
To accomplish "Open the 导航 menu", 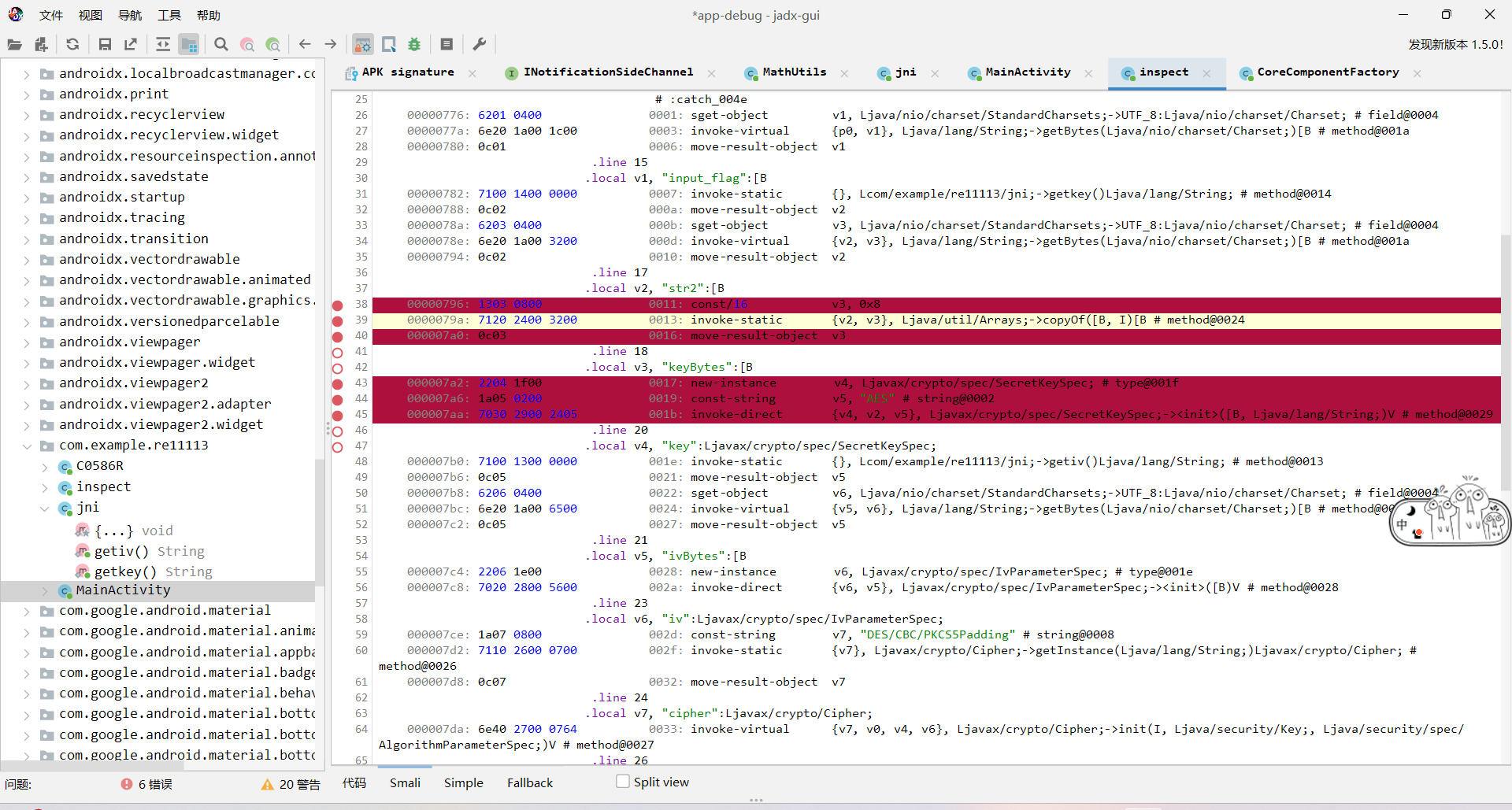I will (130, 15).
